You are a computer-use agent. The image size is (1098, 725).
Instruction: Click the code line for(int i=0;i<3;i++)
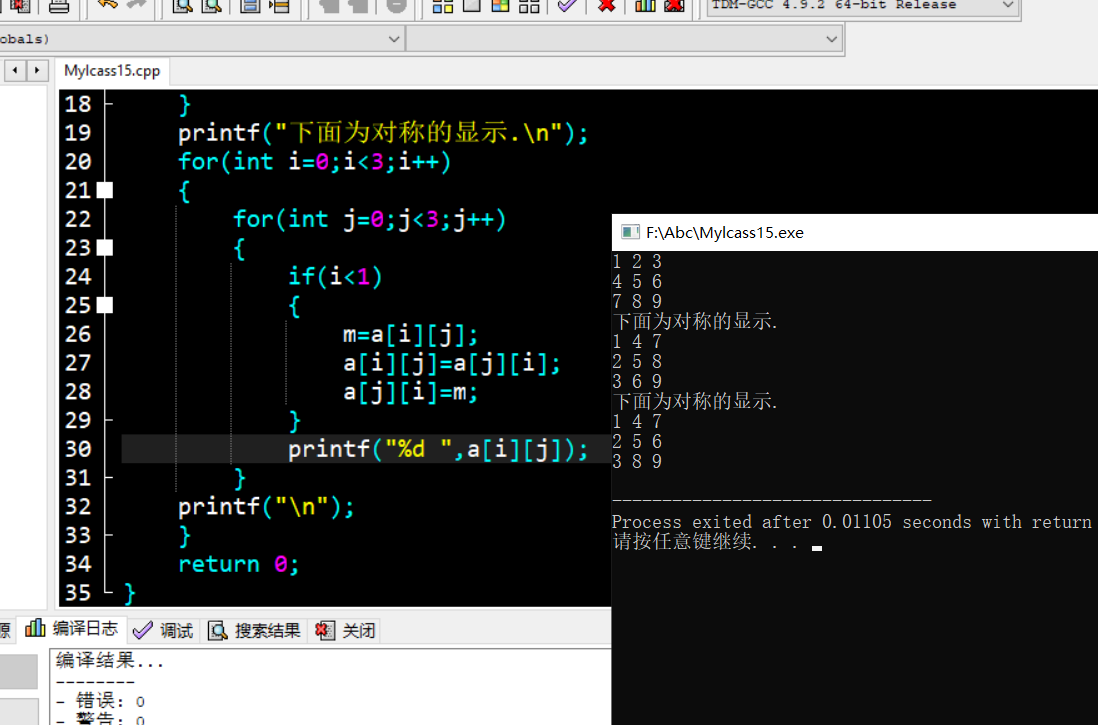314,161
